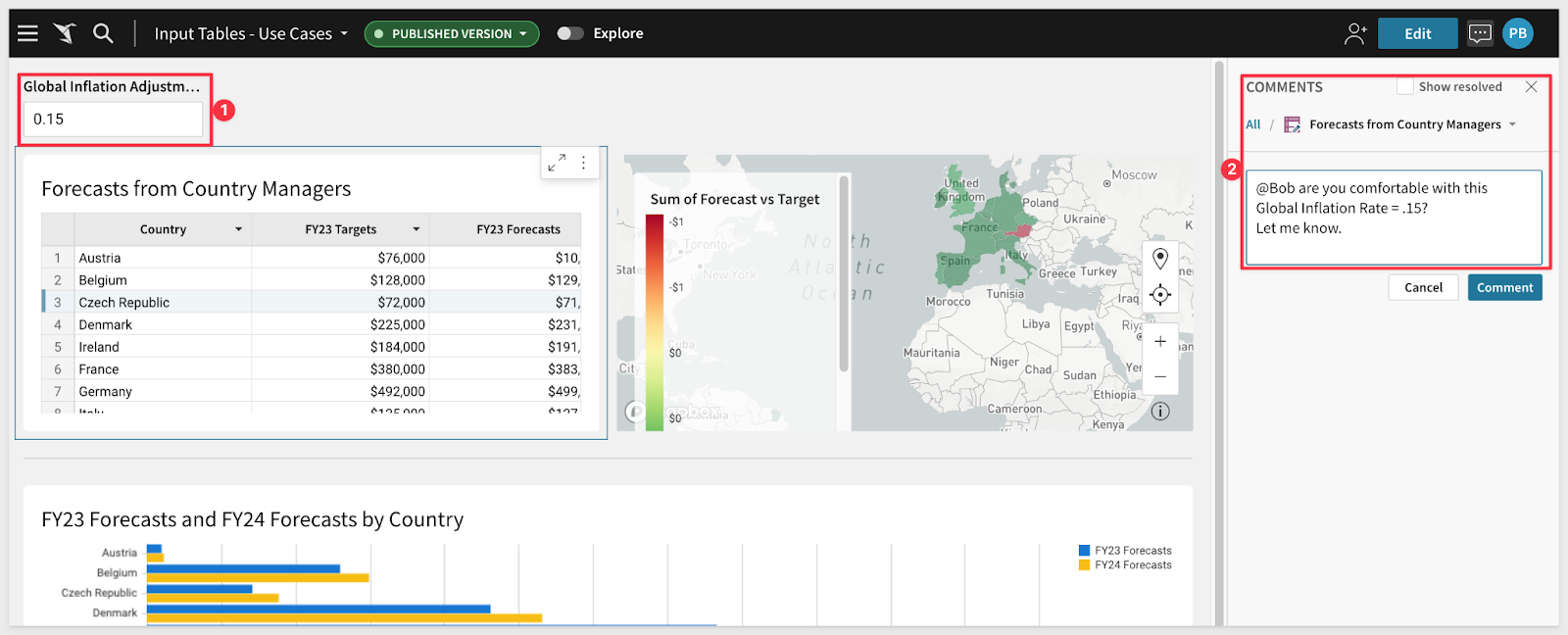Select the Ireland row cell
1568x635 pixels.
[x=163, y=347]
